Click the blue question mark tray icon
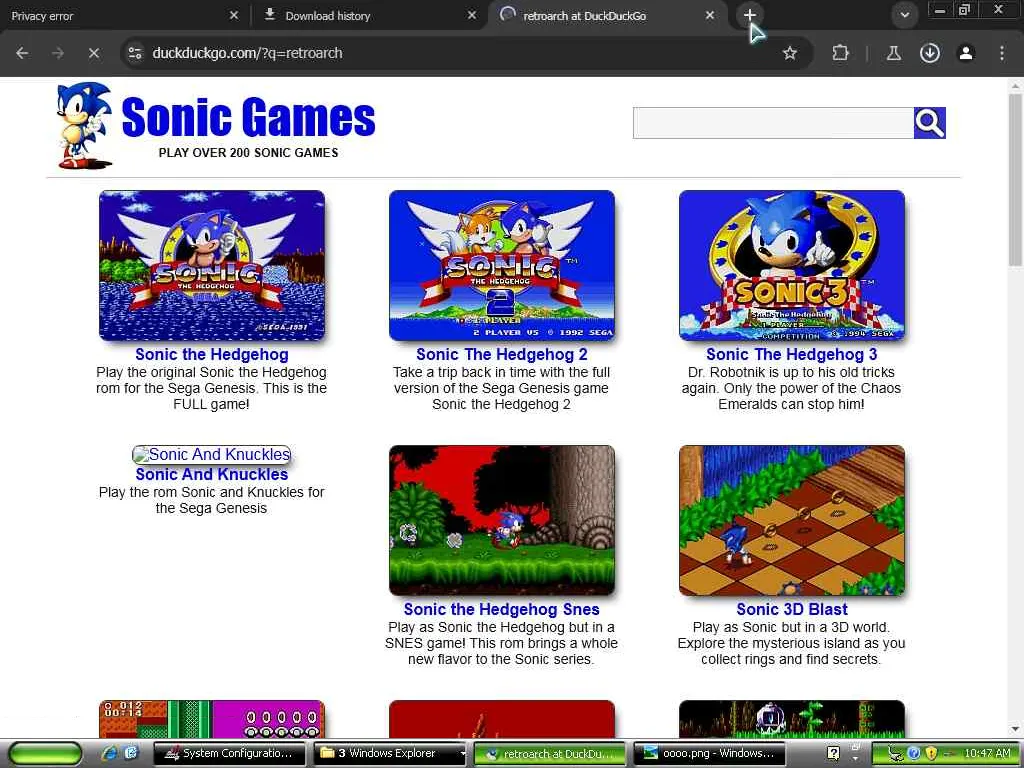This screenshot has height=768, width=1024. (x=914, y=754)
